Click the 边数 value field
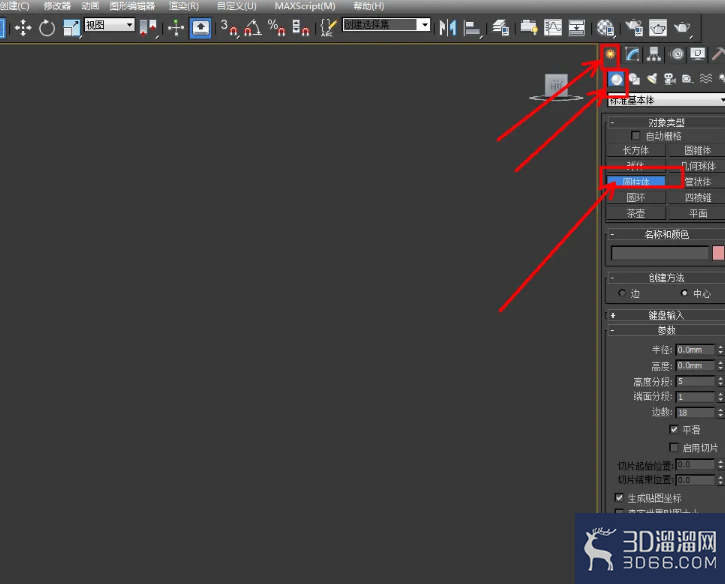 tap(695, 412)
